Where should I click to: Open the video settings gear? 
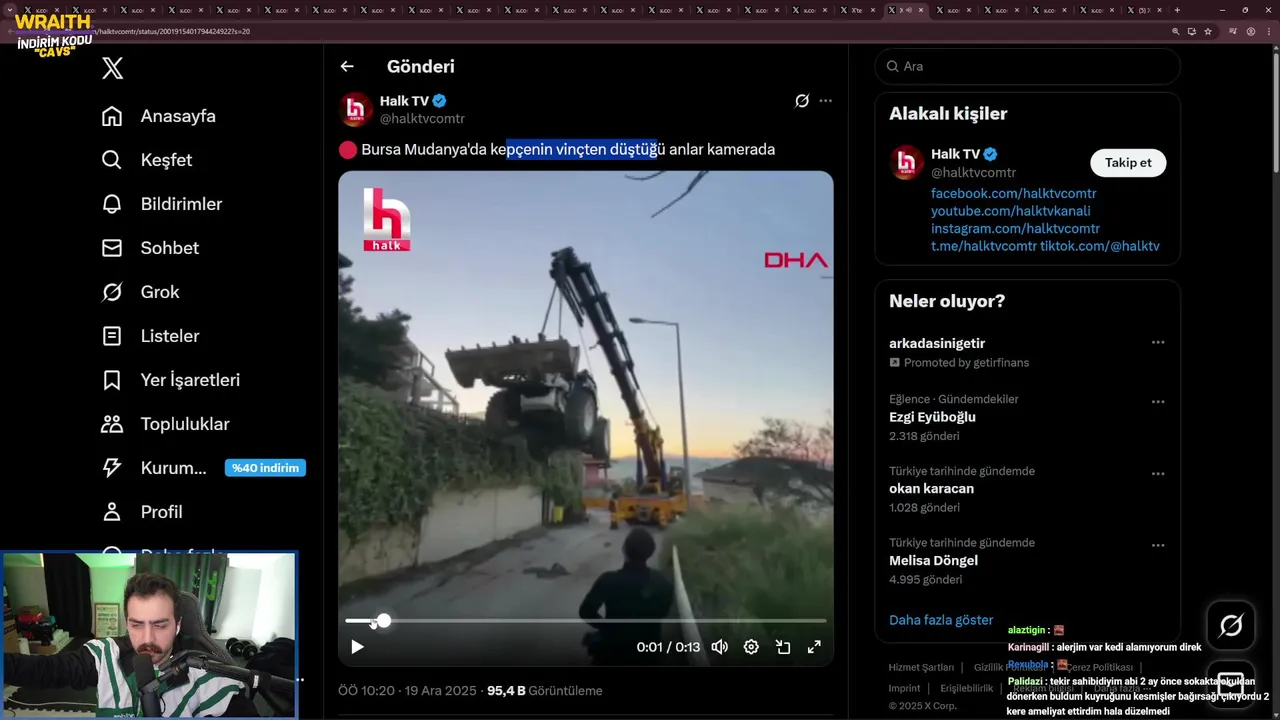[x=751, y=647]
